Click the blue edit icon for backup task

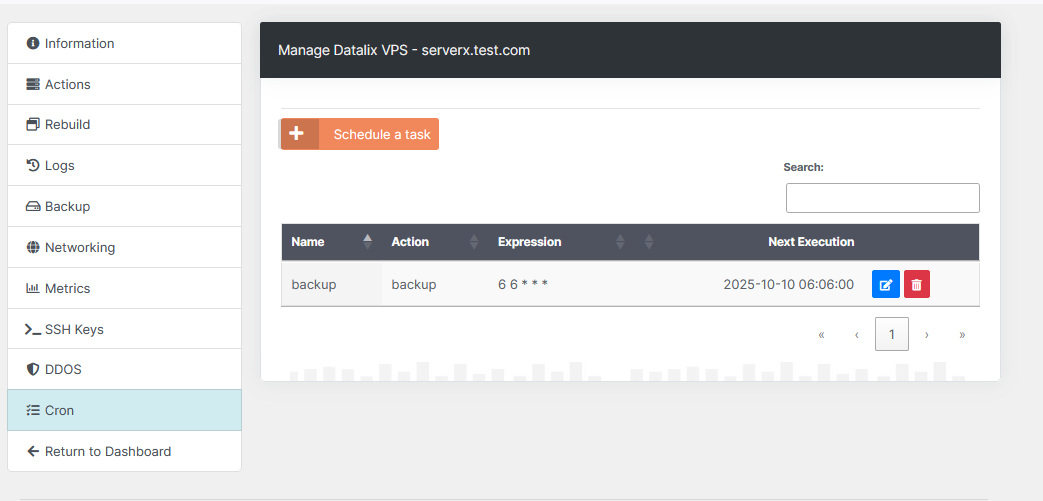885,285
